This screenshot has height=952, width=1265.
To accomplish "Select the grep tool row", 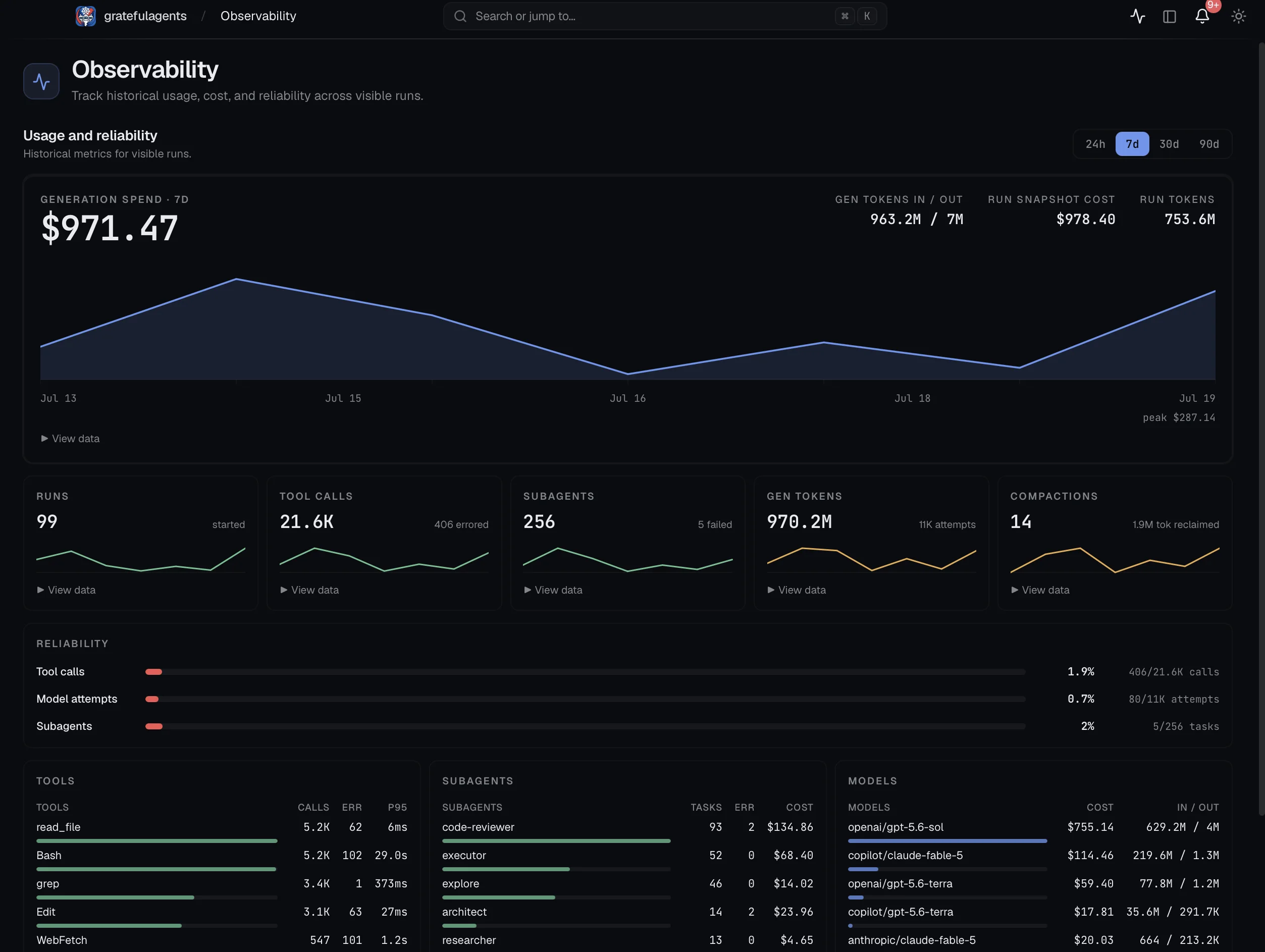I will 222,888.
